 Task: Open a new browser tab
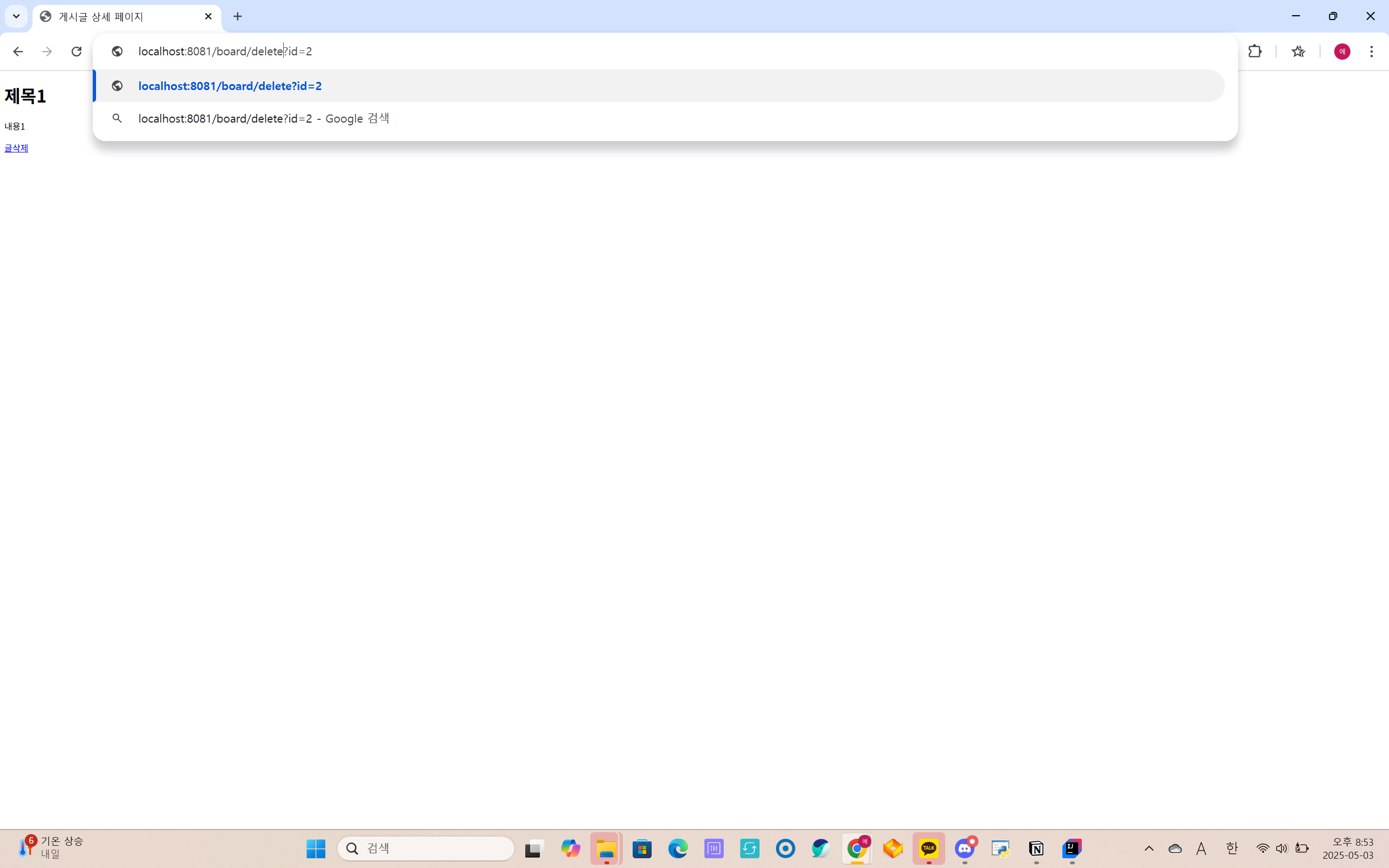coord(238,17)
